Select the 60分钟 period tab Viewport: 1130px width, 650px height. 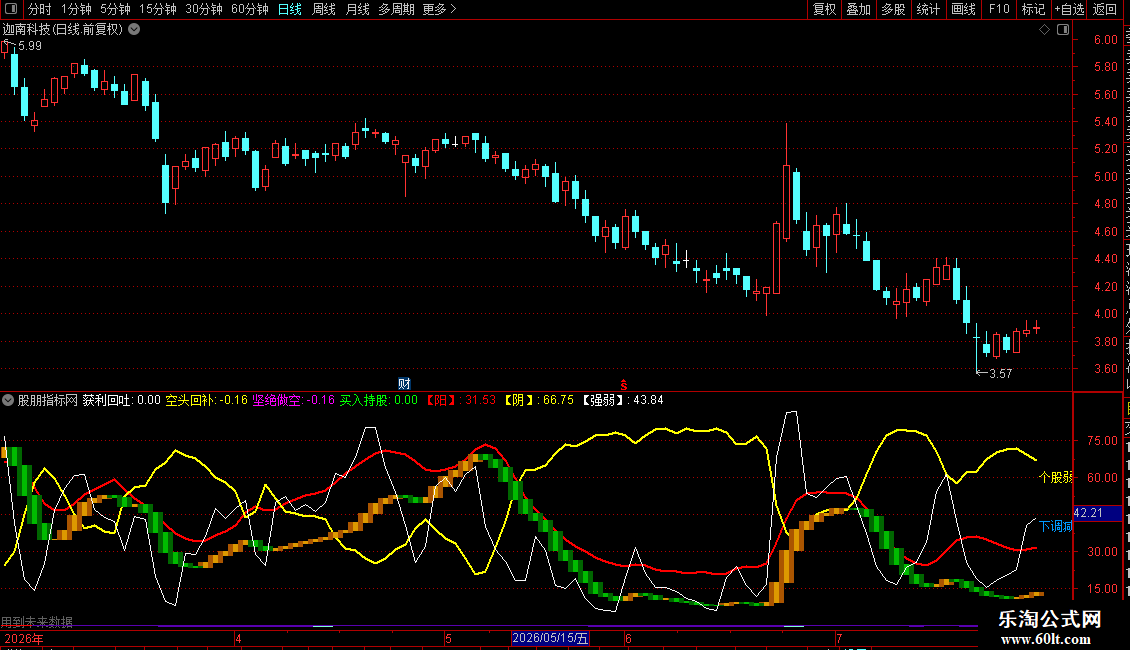[x=250, y=9]
